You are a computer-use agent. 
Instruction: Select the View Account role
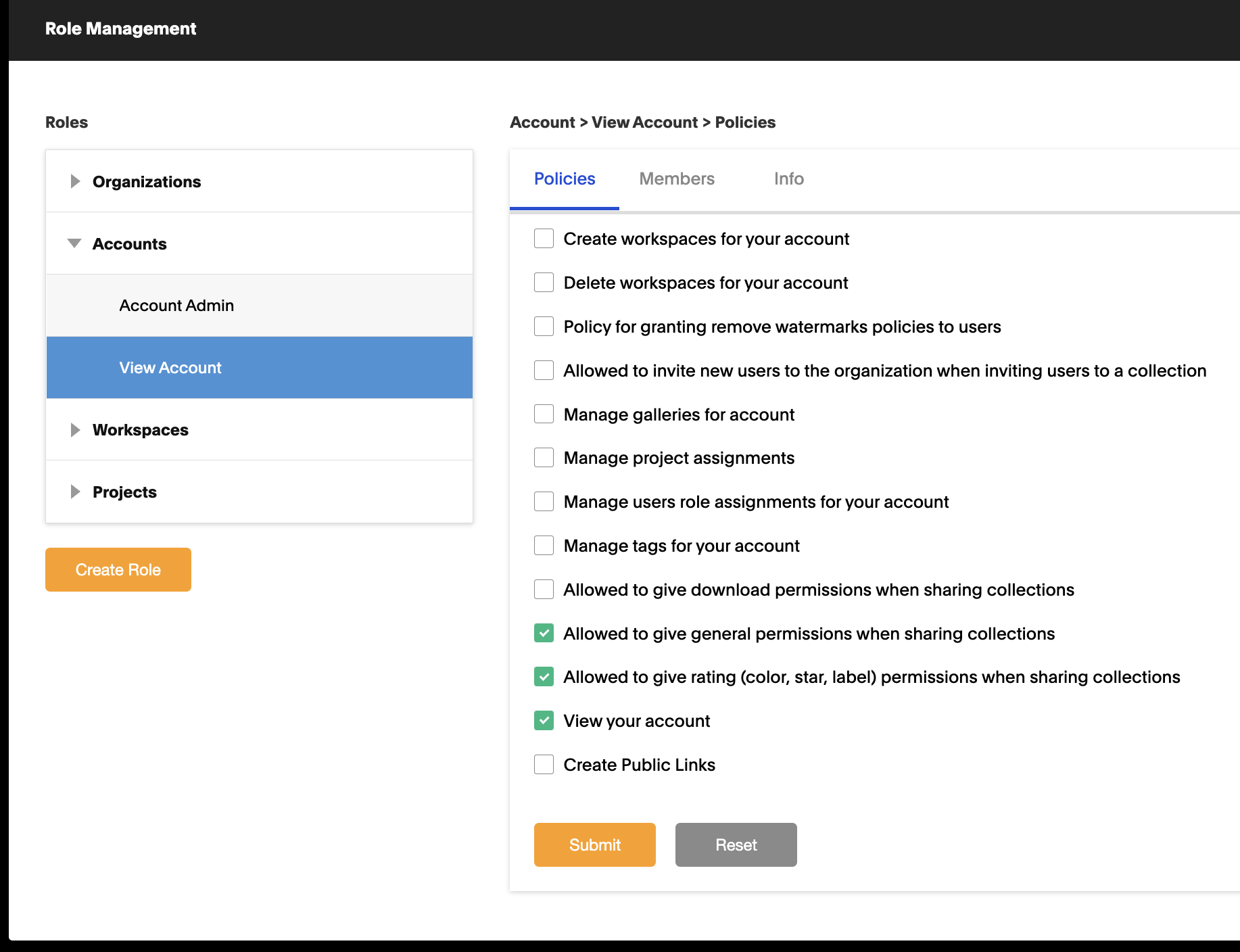click(260, 368)
